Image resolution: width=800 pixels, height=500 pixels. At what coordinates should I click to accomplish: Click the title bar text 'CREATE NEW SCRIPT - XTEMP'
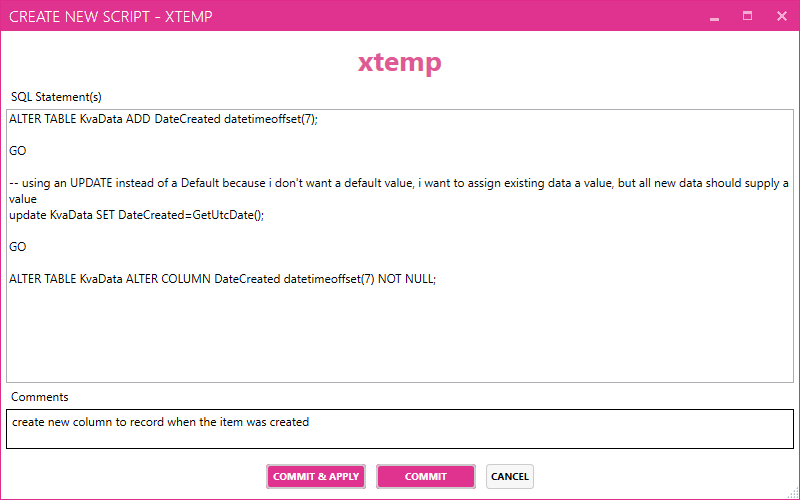coord(111,16)
